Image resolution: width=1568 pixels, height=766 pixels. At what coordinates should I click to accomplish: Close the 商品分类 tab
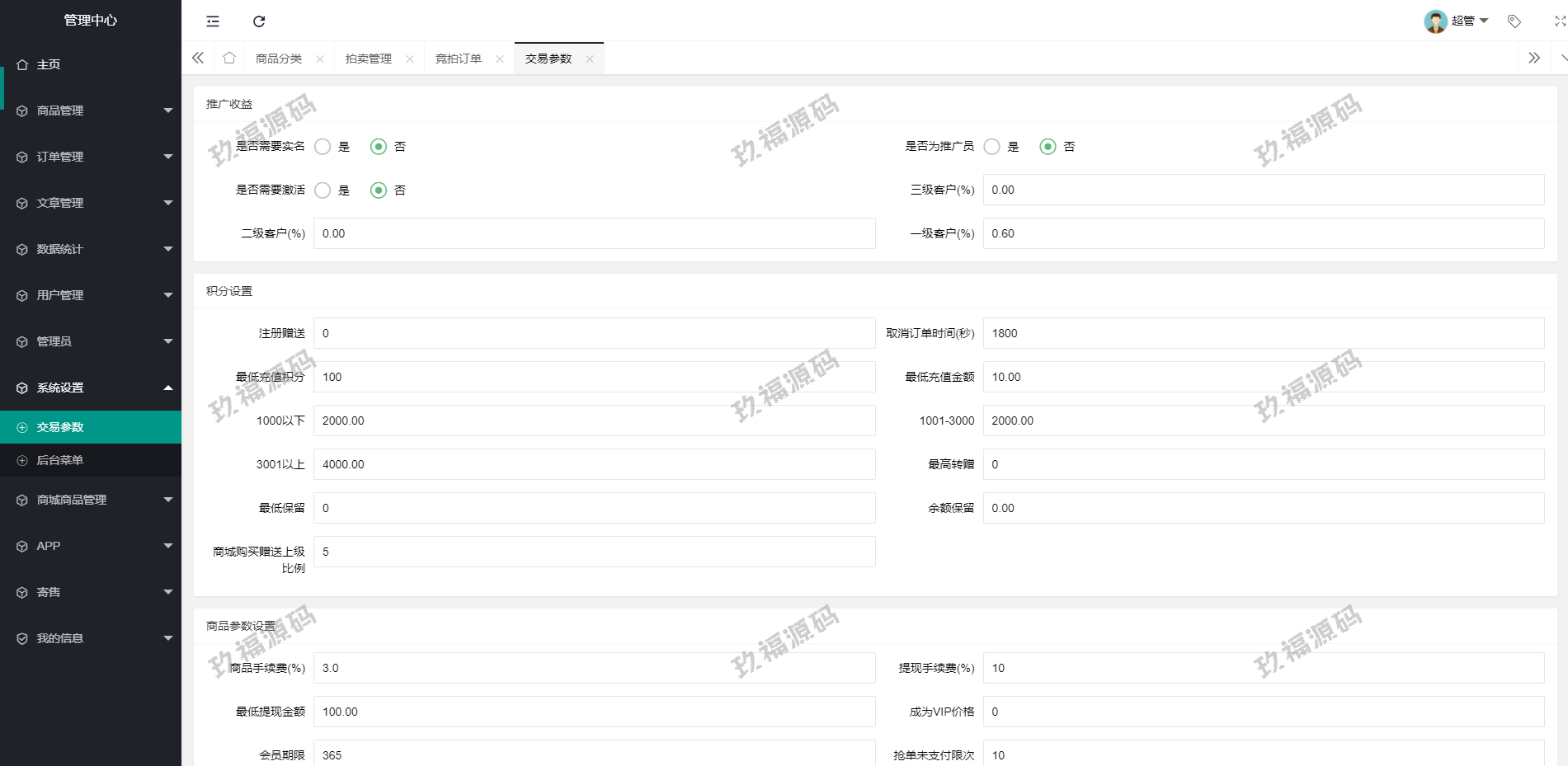pos(320,59)
